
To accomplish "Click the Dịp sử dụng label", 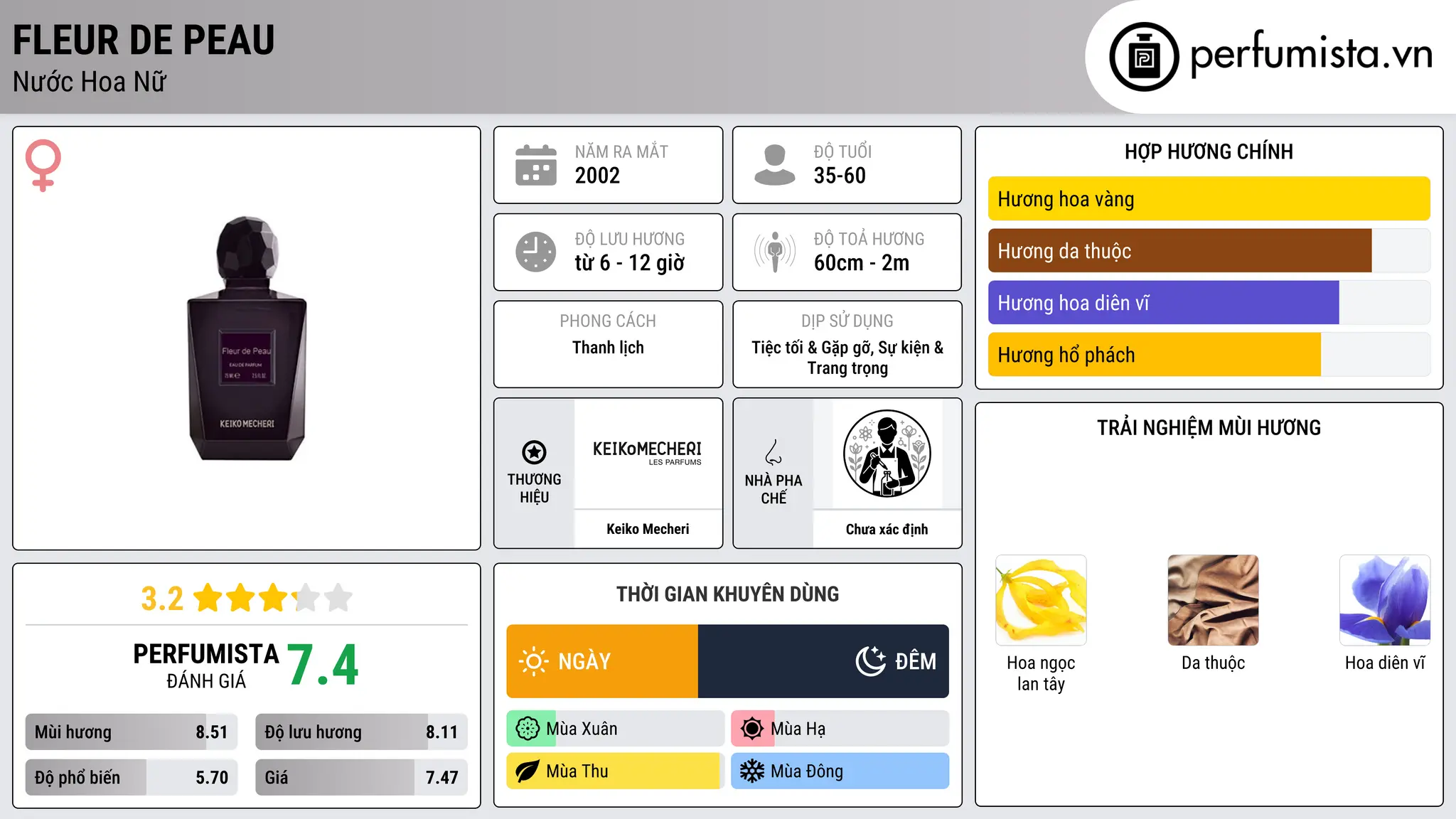I will 847,321.
